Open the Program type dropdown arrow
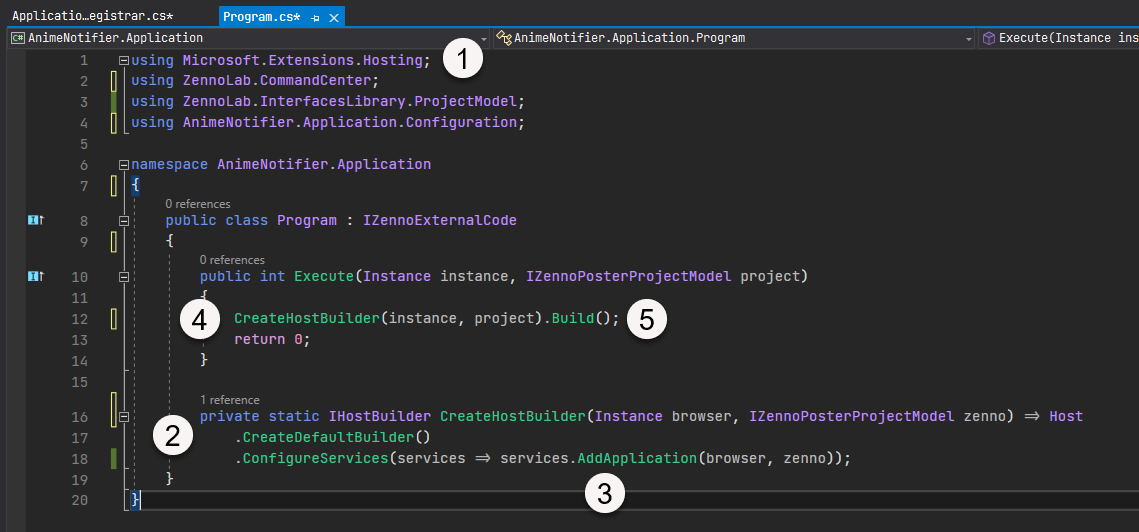 [969, 38]
